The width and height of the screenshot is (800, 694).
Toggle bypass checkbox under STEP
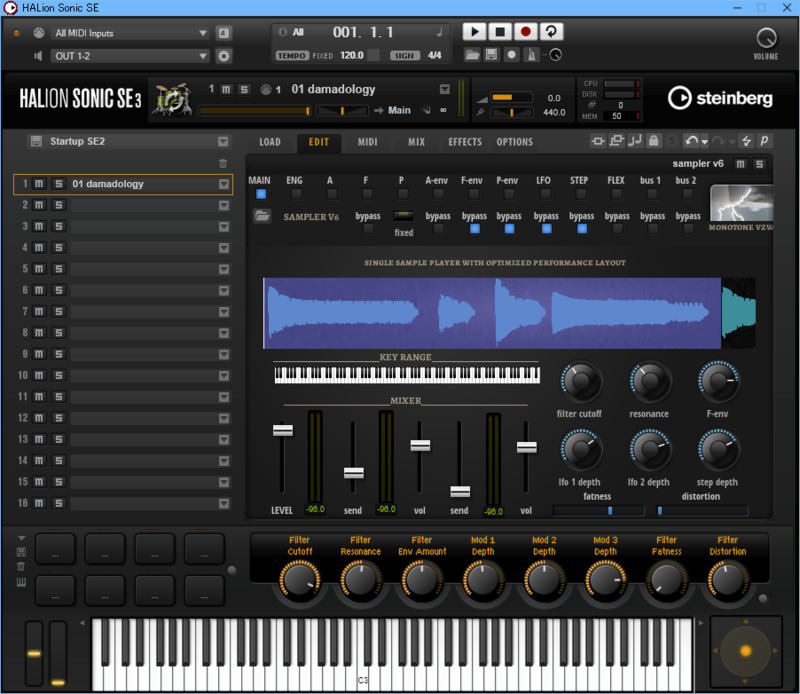coord(582,229)
